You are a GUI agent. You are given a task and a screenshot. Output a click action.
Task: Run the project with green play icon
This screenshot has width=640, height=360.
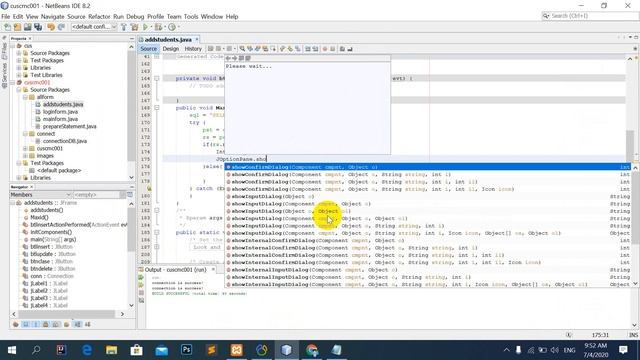pos(145,27)
